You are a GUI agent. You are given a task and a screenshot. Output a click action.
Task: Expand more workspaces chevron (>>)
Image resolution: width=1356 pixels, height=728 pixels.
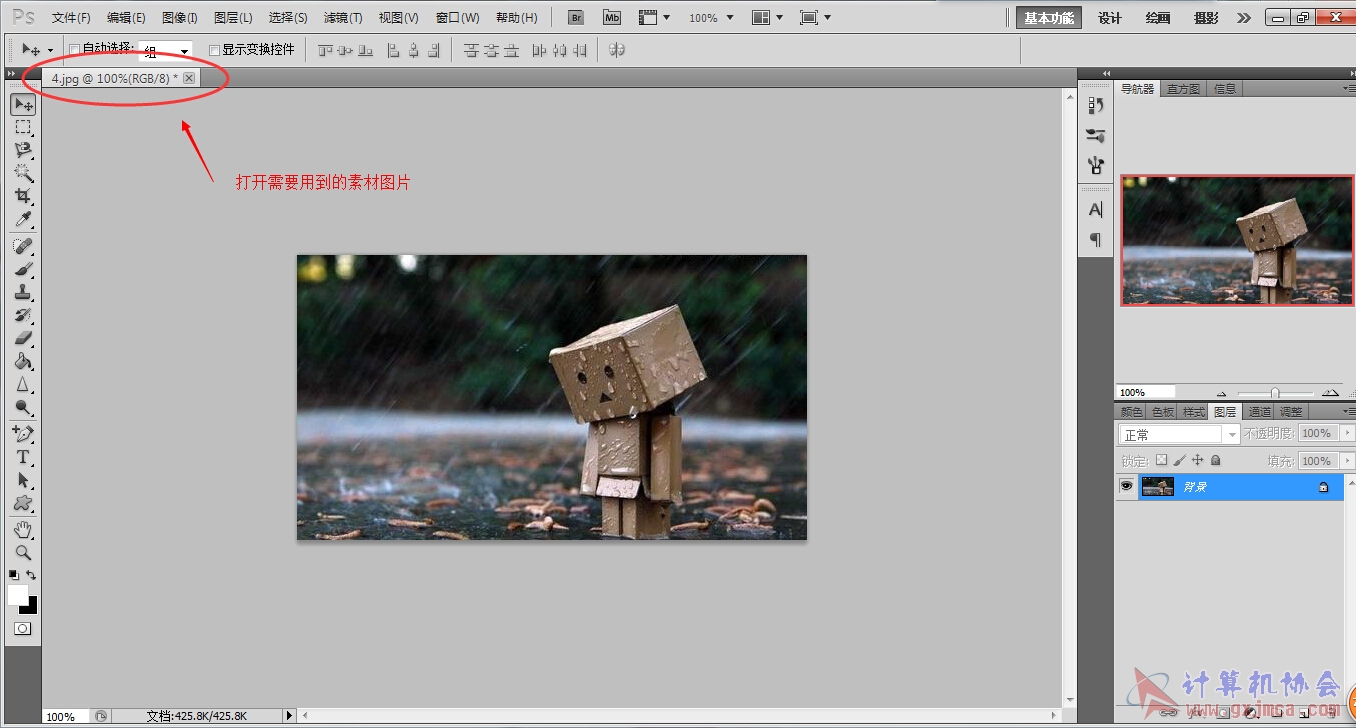1243,18
